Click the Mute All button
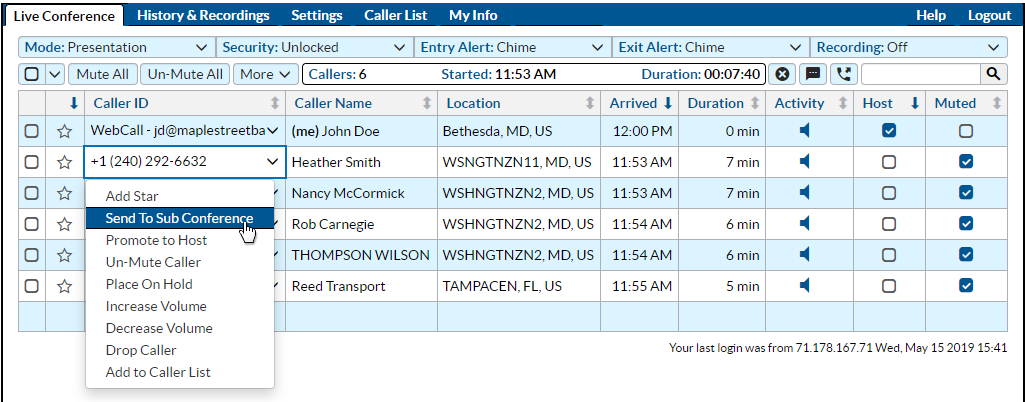1025x402 pixels. click(x=103, y=75)
